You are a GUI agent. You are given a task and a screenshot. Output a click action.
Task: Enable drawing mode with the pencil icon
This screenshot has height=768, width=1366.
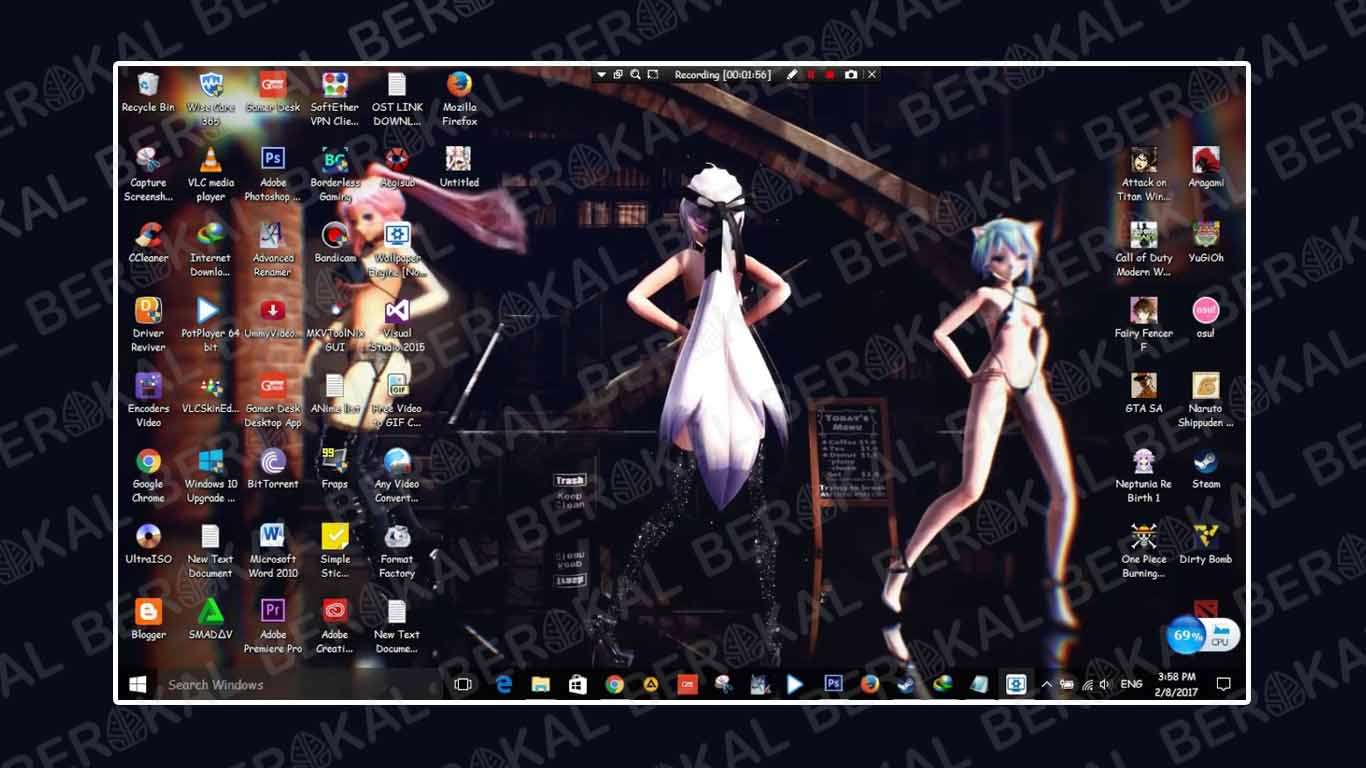(791, 74)
